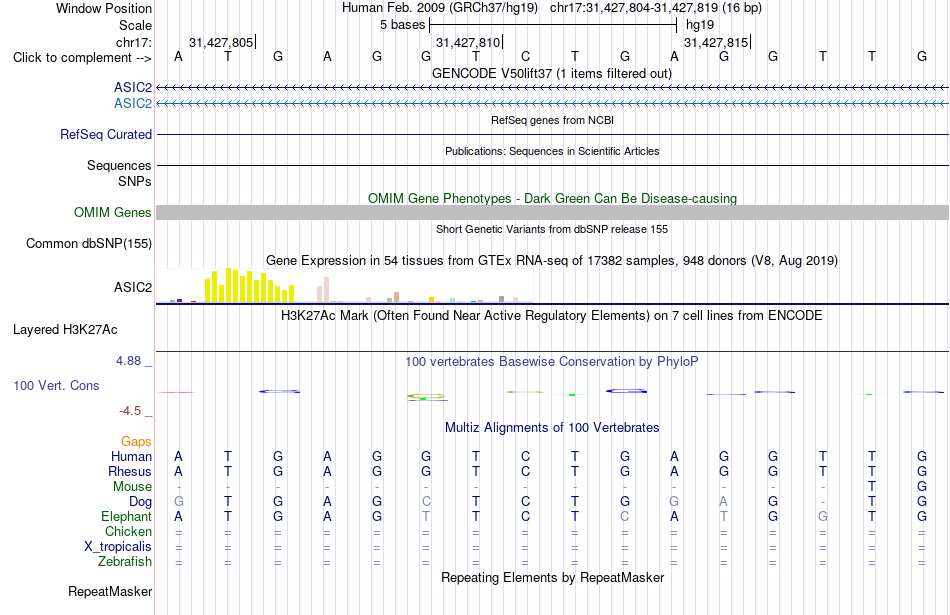
Task: Click the Human Feb. 2009 (GRCh37/hg19) assembly text
Action: 439,8
